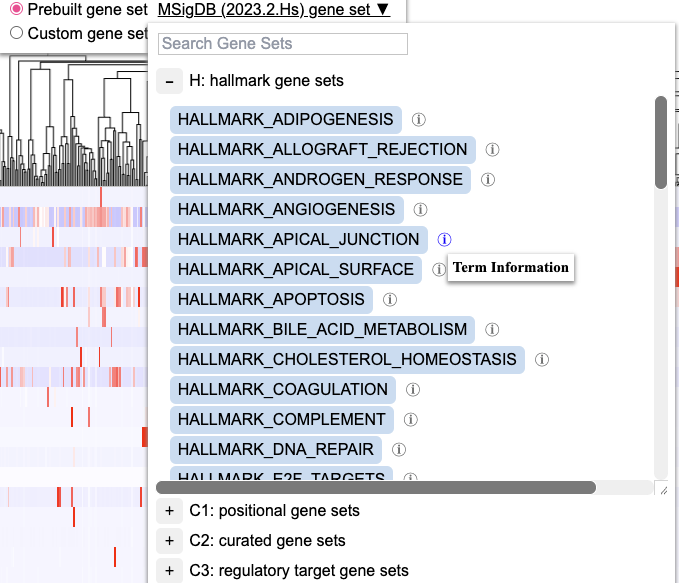
Task: Collapse the H: hallmark gene sets group
Action: (x=169, y=81)
